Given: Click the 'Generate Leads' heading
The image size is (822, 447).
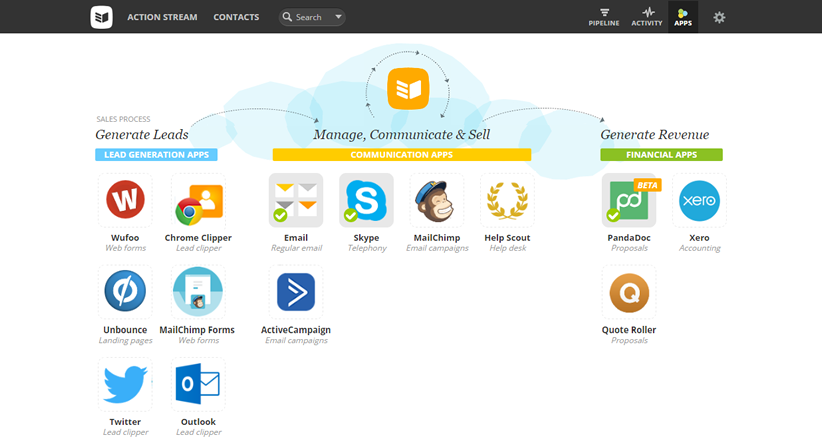Looking at the screenshot, I should coord(142,135).
